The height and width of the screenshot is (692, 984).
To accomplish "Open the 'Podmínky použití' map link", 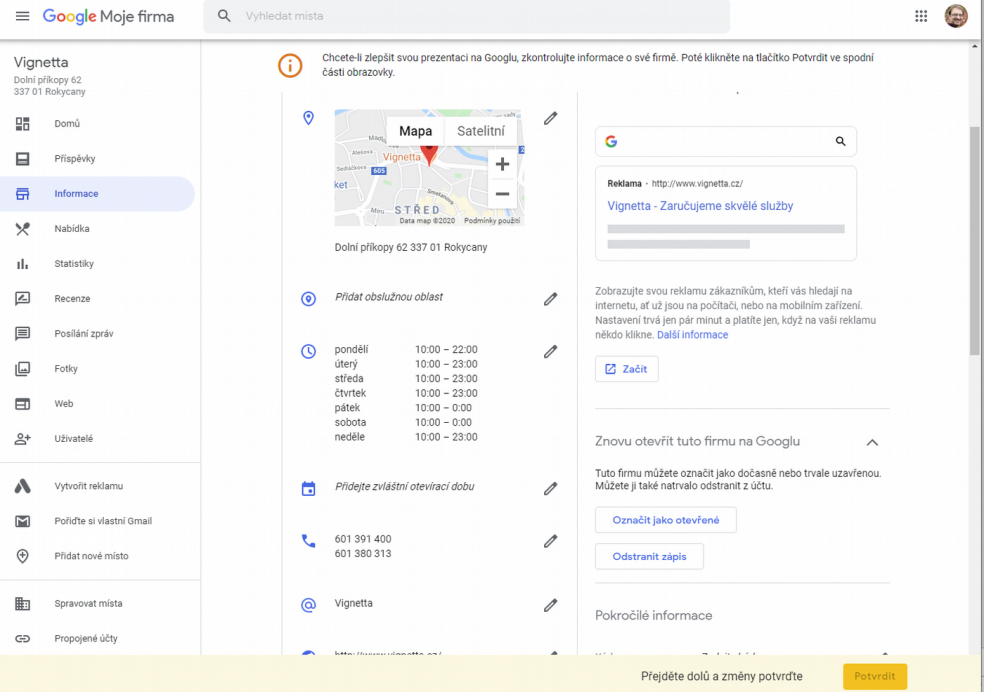I will [x=492, y=221].
